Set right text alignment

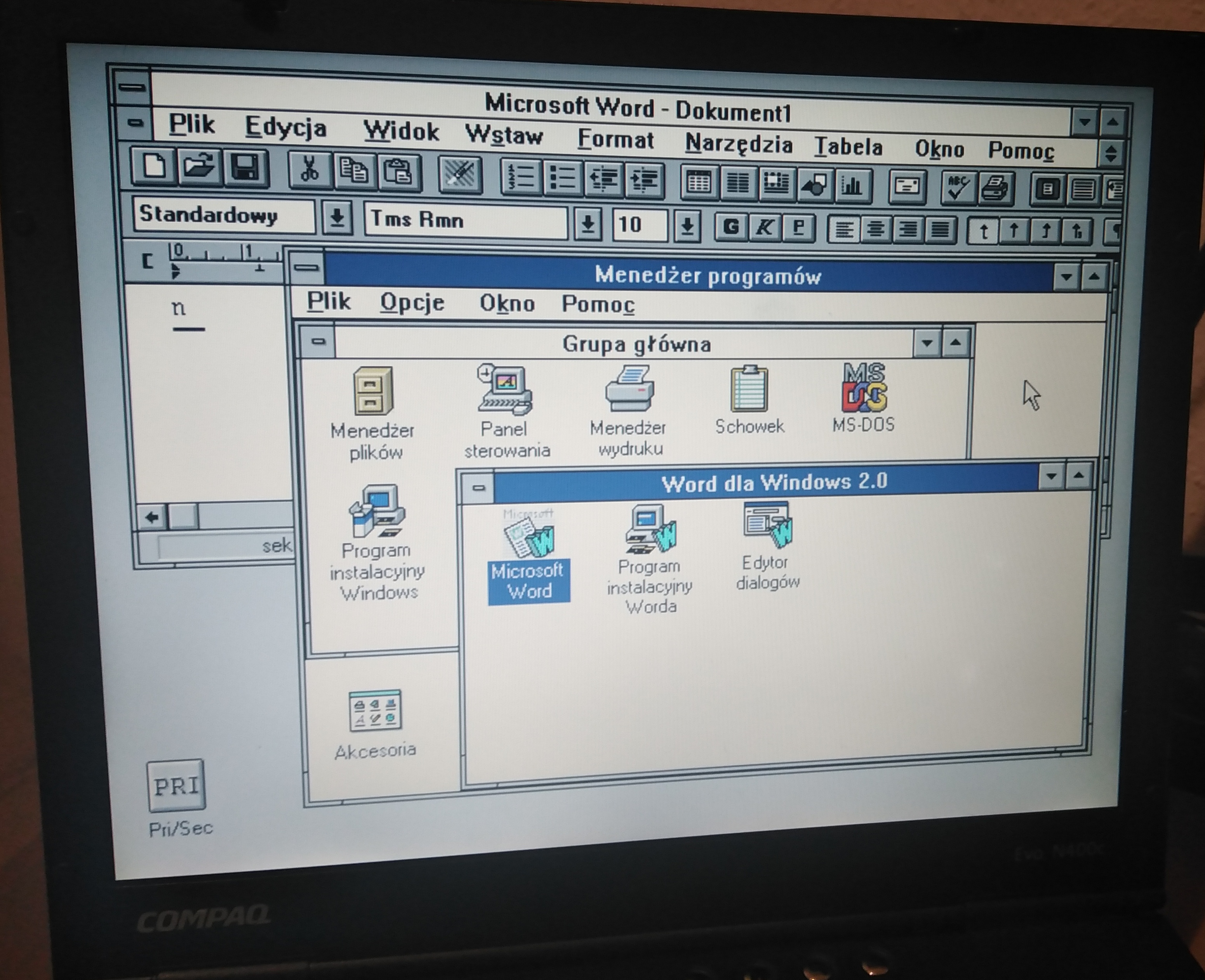pos(908,230)
